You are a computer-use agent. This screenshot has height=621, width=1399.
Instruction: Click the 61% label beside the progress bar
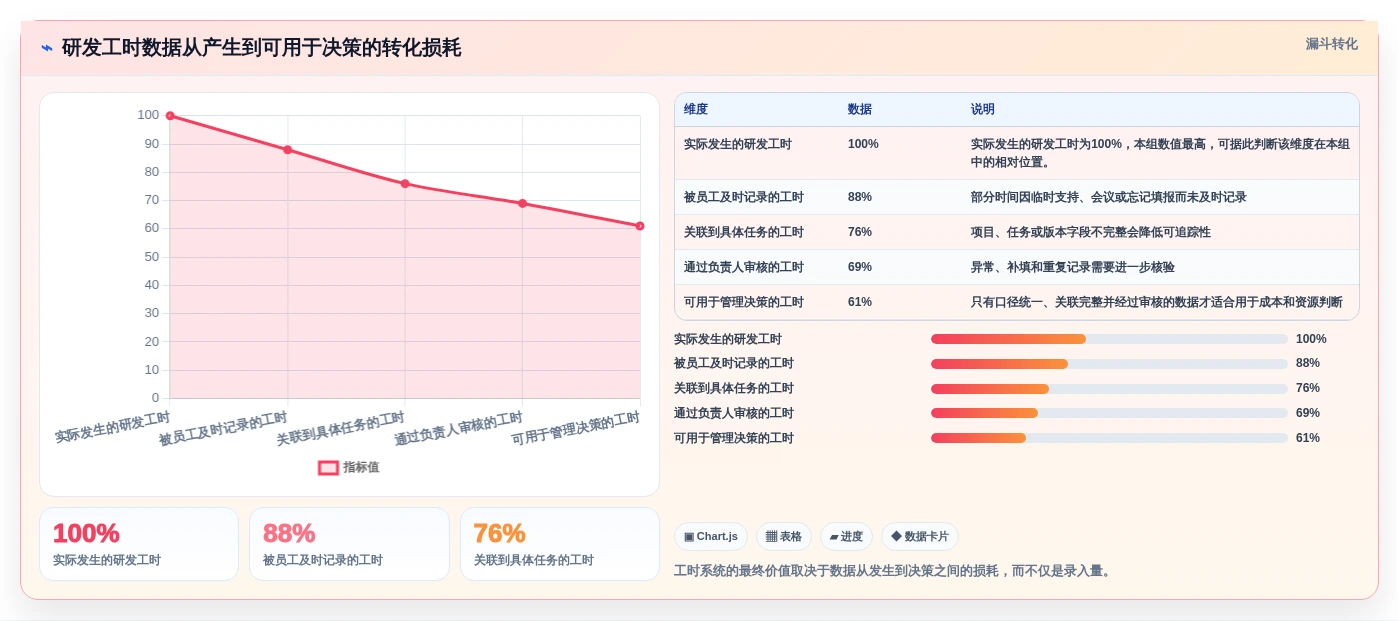pyautogui.click(x=1308, y=438)
